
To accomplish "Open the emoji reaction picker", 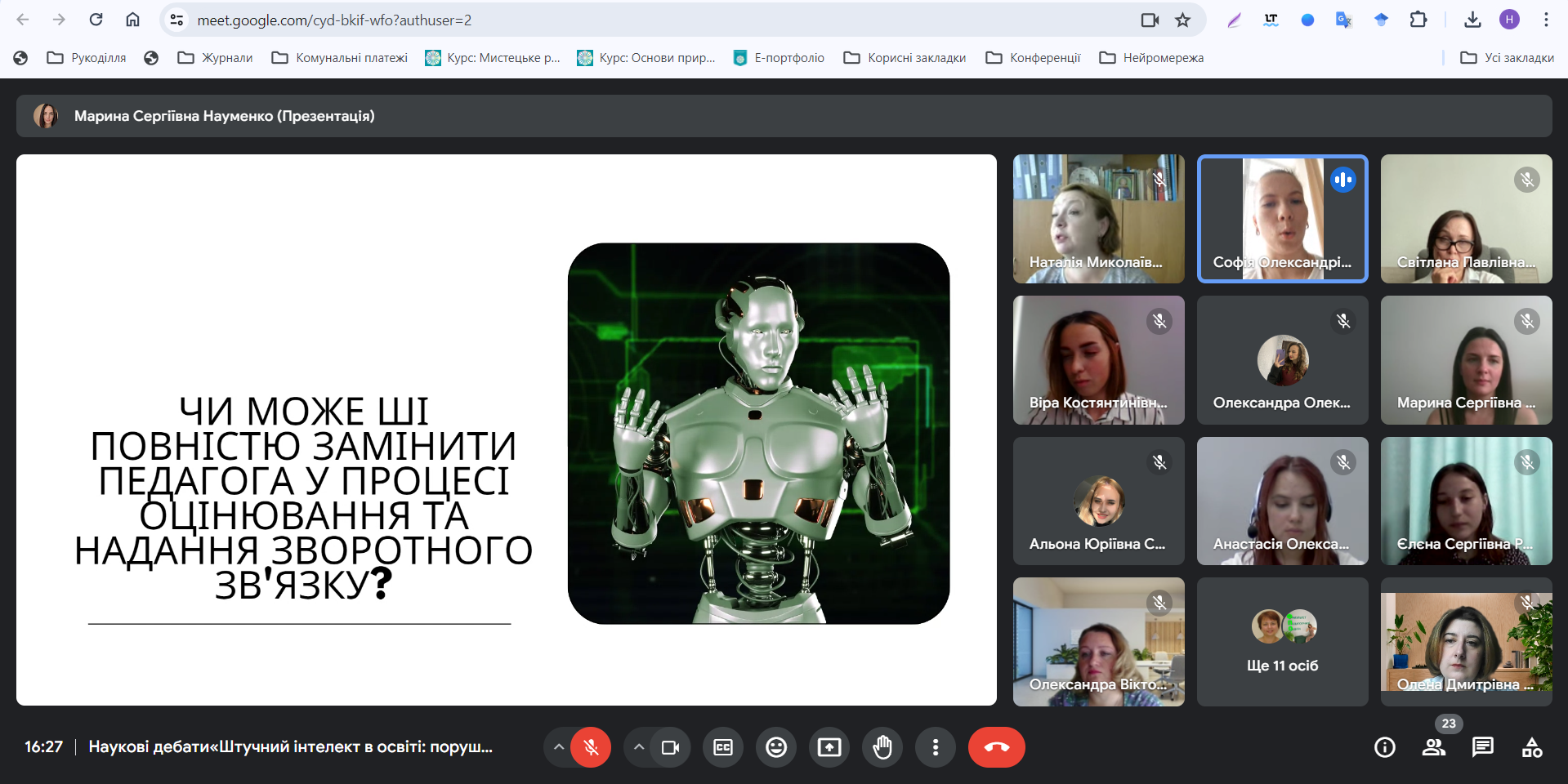I will click(x=775, y=747).
